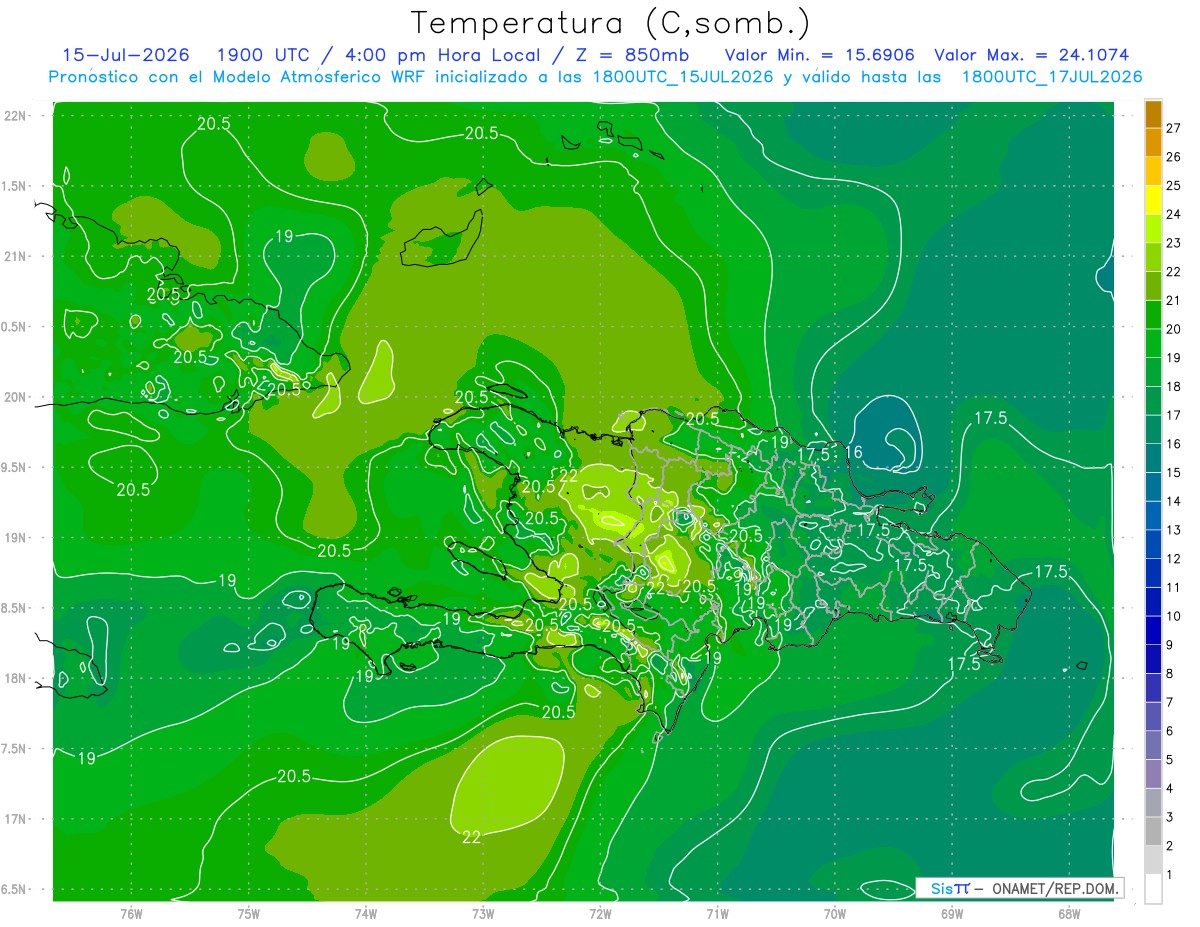Click the "76W" longitude axis label

tap(131, 914)
